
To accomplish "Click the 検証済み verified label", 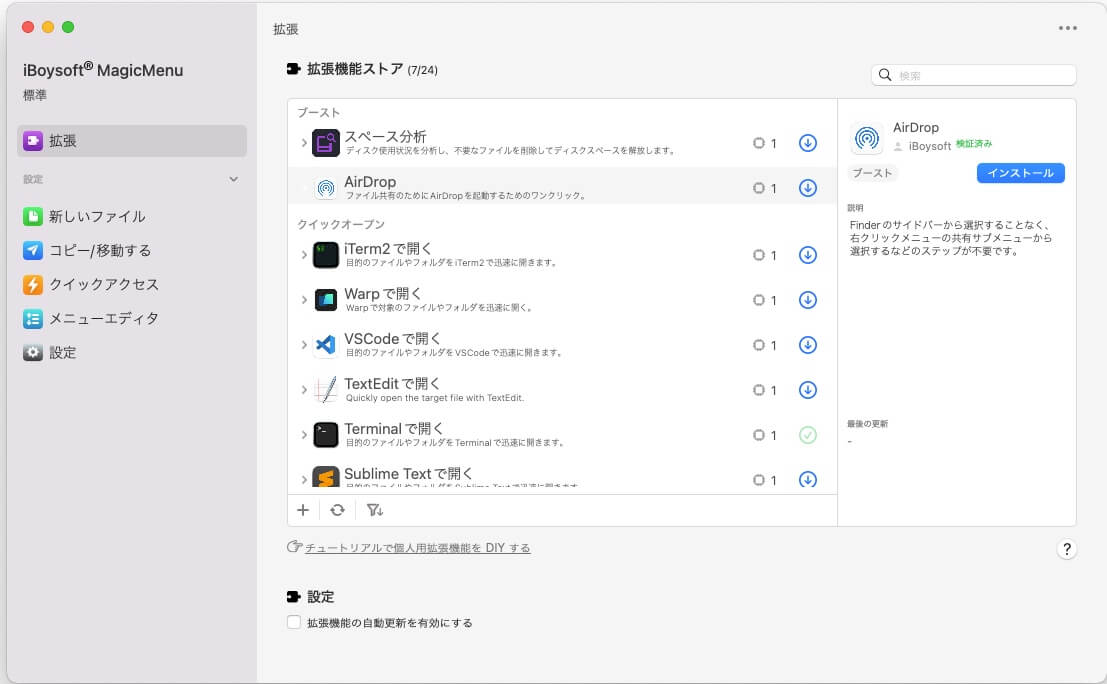I will pos(974,144).
